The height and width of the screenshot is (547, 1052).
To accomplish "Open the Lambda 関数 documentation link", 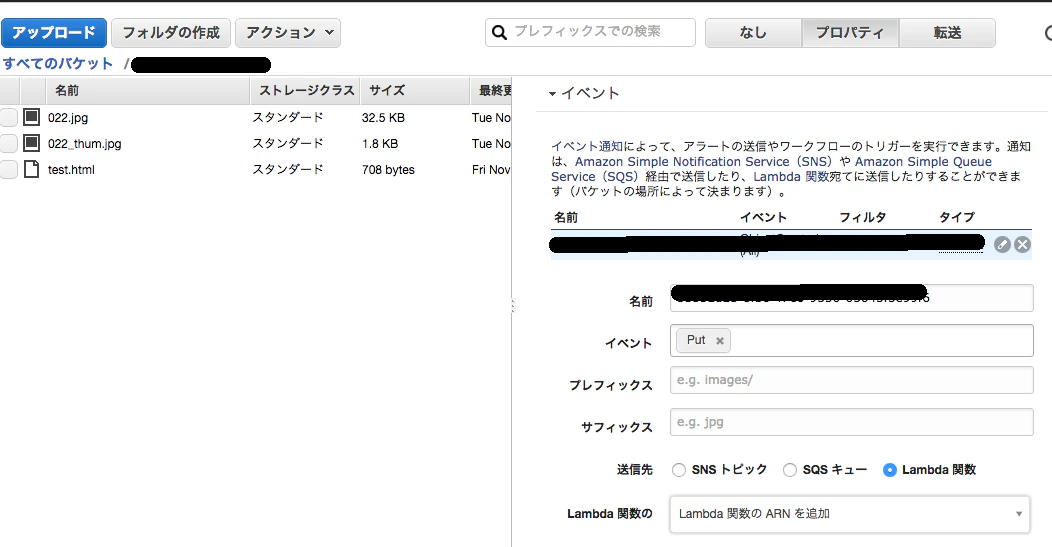I will pyautogui.click(x=791, y=177).
